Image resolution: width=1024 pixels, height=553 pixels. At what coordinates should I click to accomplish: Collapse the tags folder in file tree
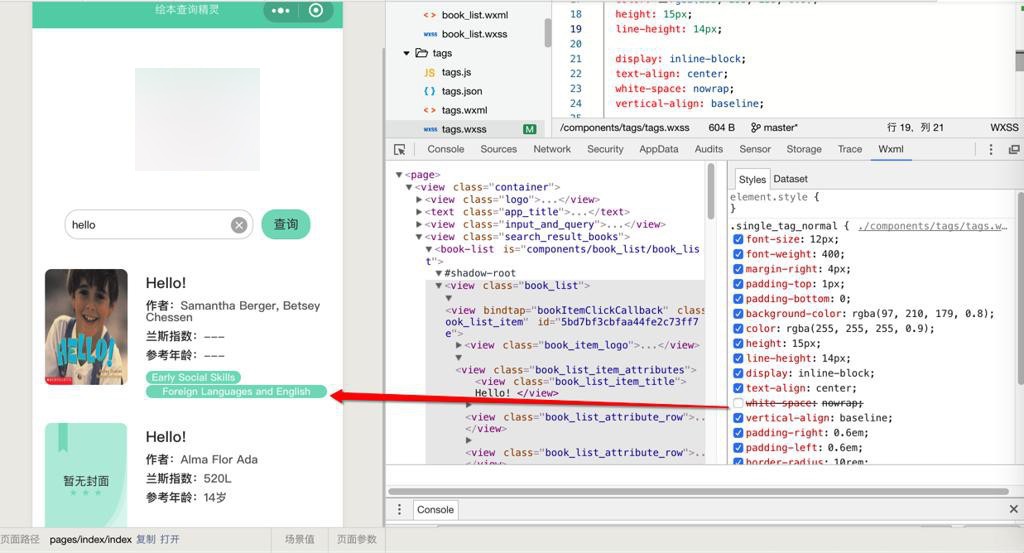(x=406, y=53)
